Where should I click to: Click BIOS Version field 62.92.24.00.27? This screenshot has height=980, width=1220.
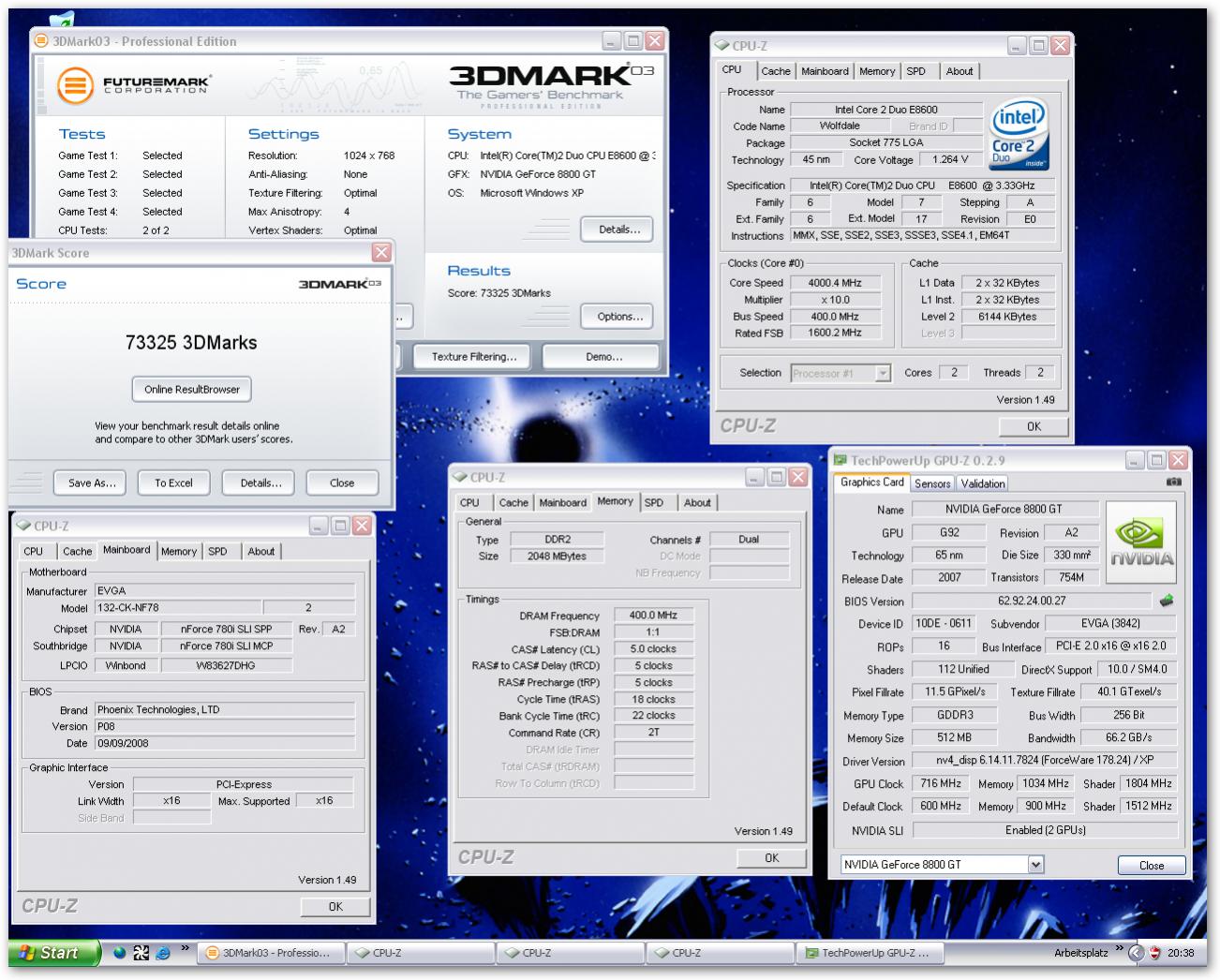coord(1032,601)
